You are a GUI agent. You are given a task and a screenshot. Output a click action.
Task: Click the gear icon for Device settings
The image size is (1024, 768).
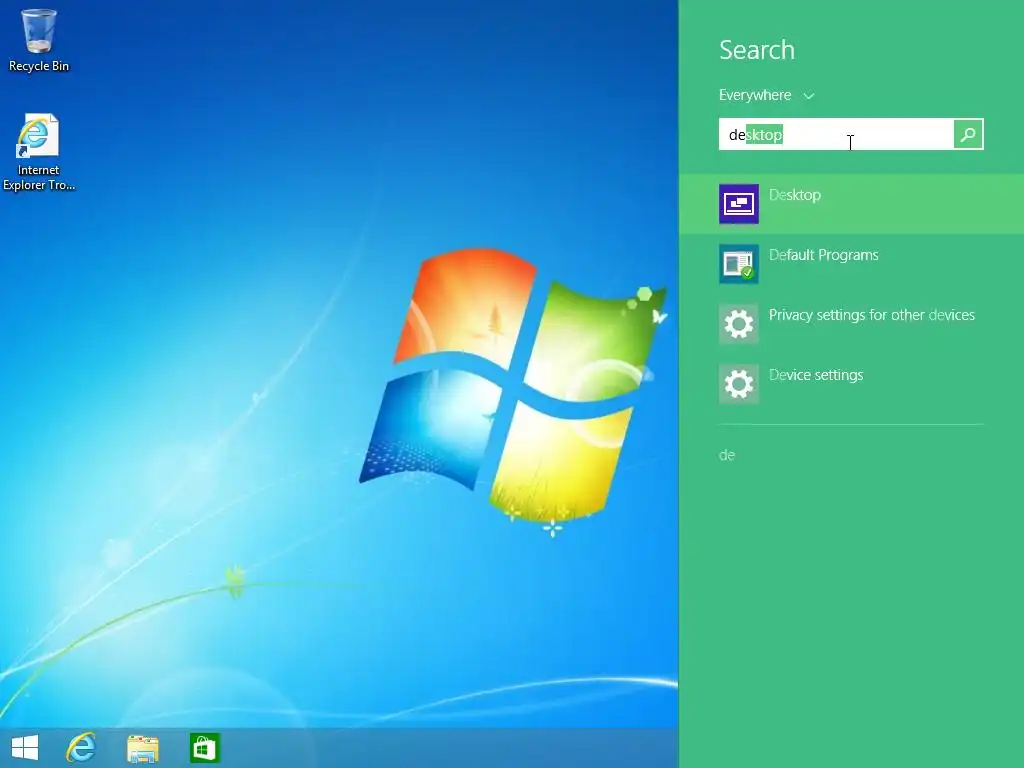coord(739,384)
